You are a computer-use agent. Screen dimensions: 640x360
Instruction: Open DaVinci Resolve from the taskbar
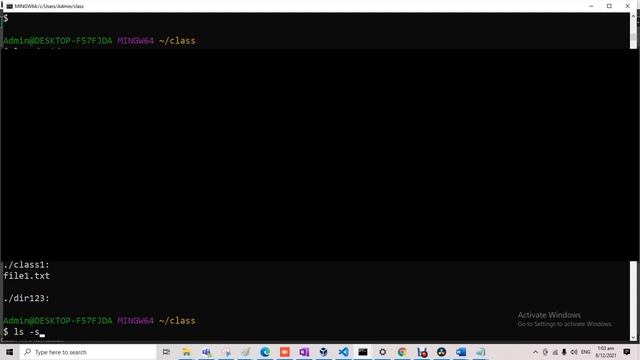[441, 352]
